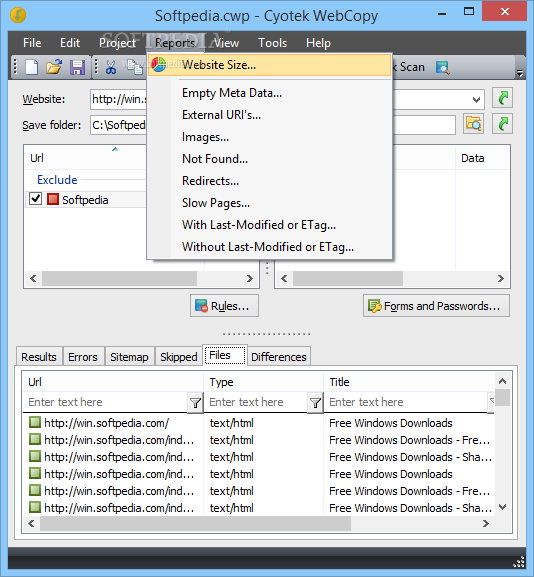Open the Tools menu
534x577 pixels.
click(x=272, y=43)
